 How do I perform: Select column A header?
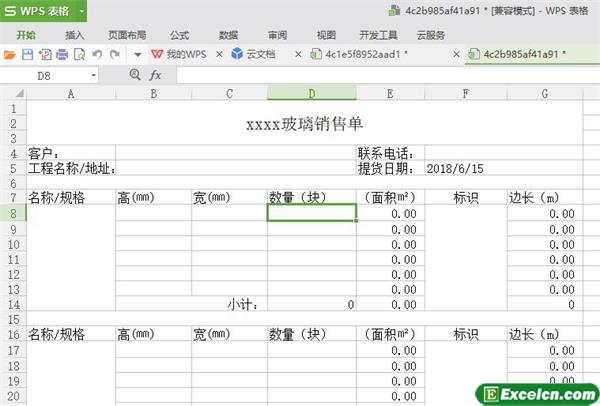(71, 93)
